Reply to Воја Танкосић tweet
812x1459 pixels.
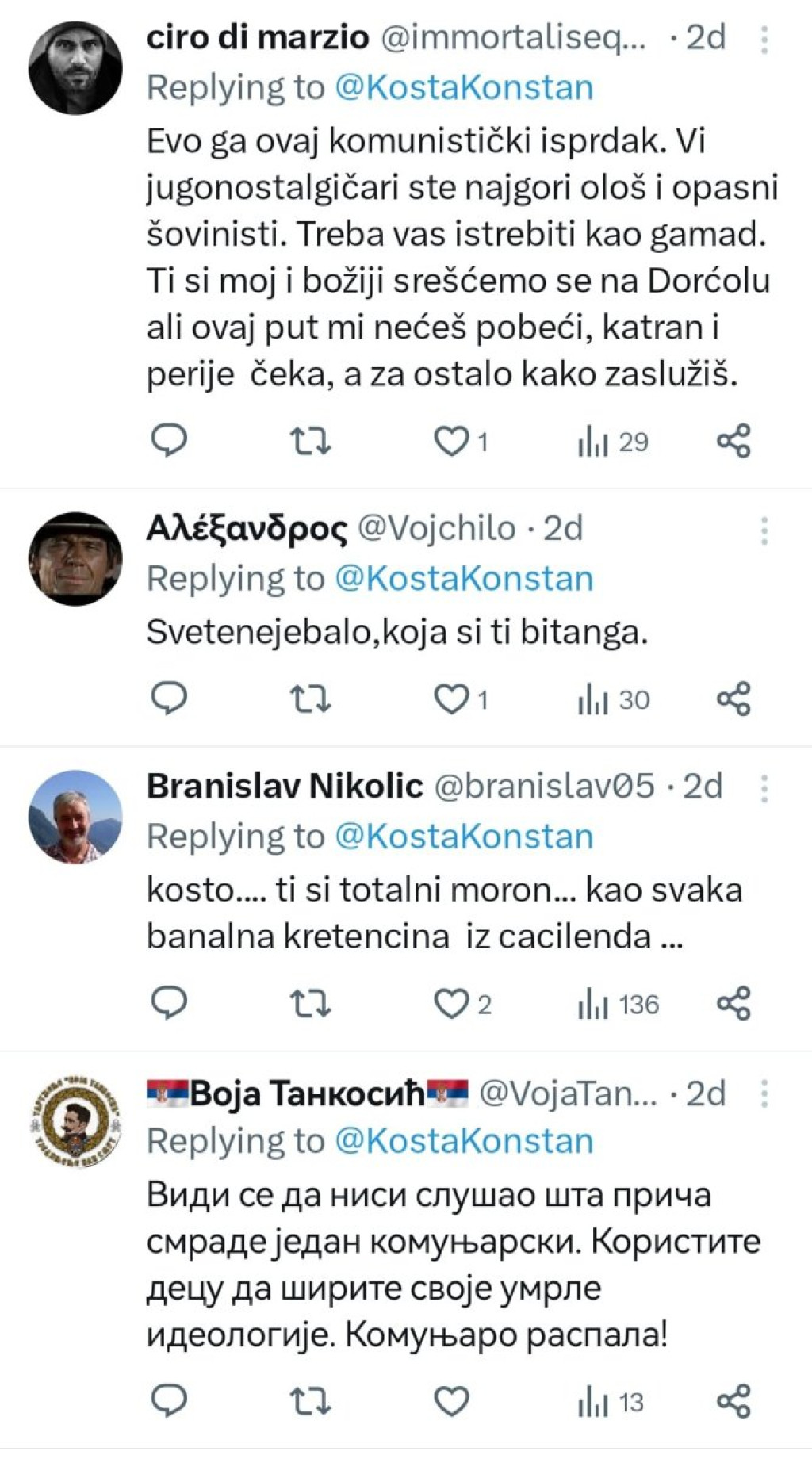click(x=168, y=1401)
